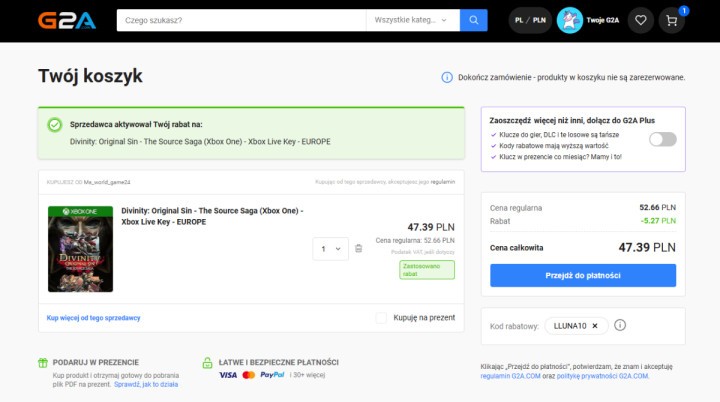
Task: Click the cart item count badge
Action: coord(684,11)
